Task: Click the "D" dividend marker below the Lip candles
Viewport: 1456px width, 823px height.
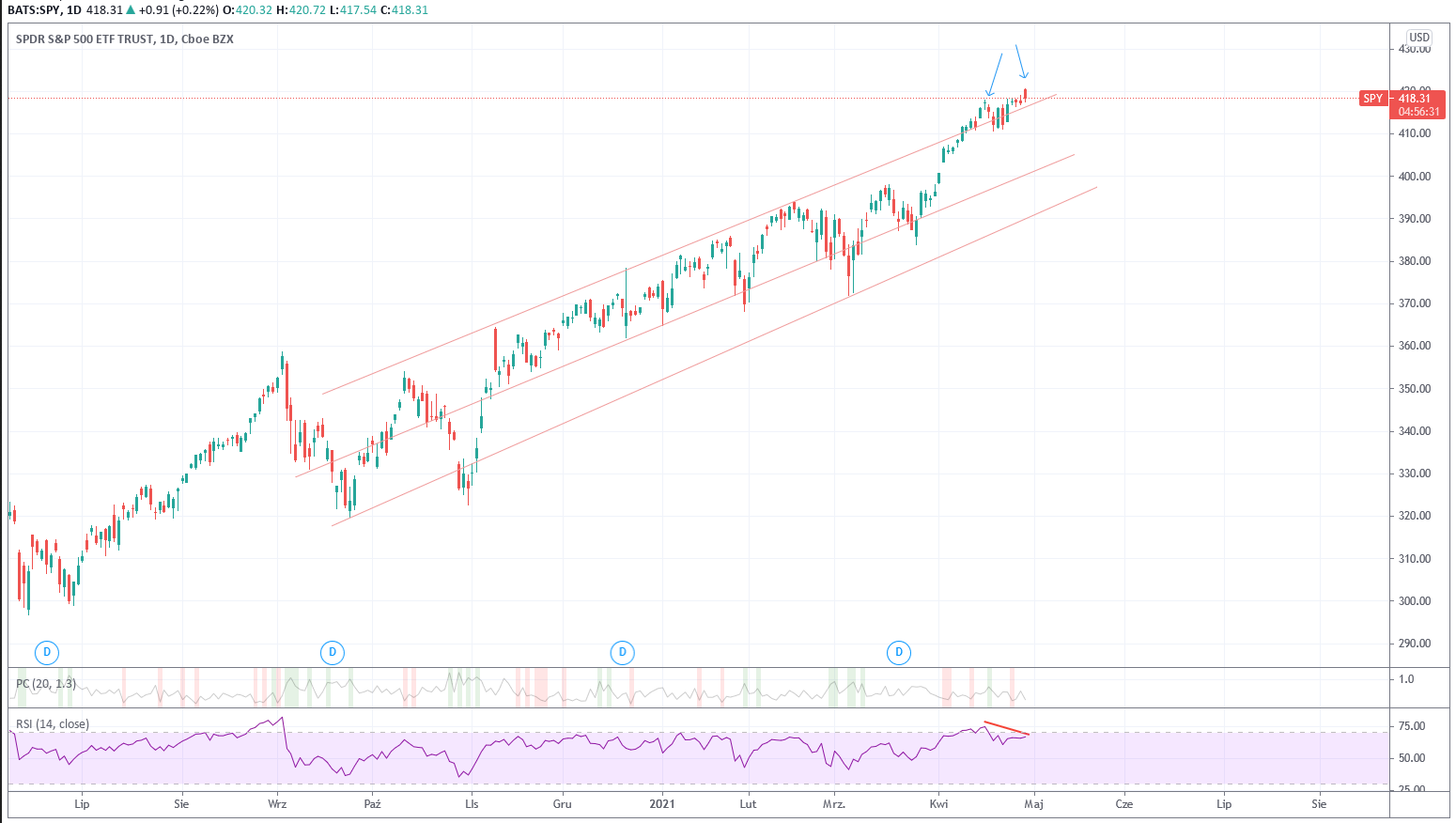Action: coord(45,652)
